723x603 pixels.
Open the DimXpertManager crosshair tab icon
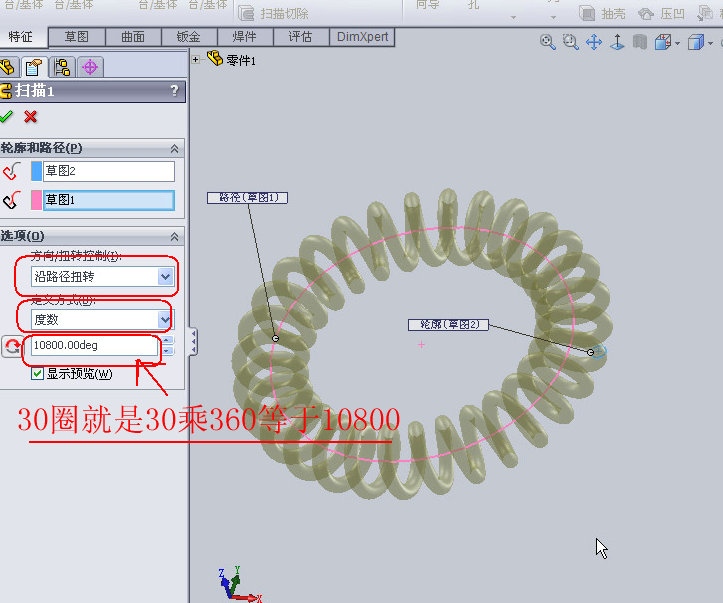tap(90, 67)
